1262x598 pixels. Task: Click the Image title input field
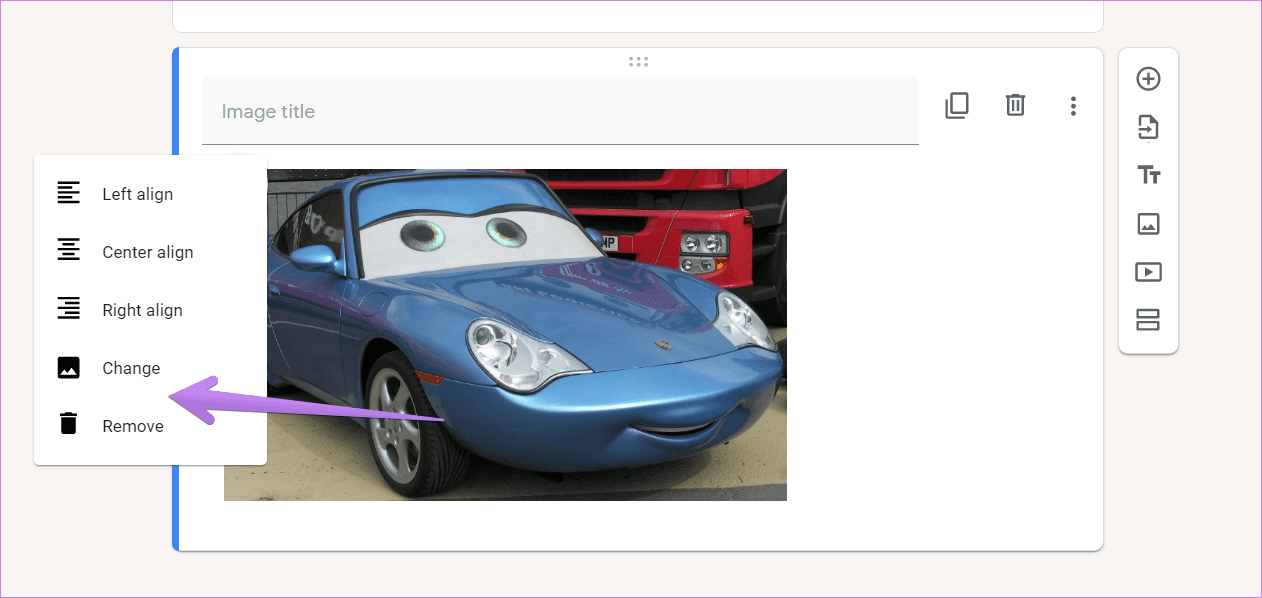point(560,111)
